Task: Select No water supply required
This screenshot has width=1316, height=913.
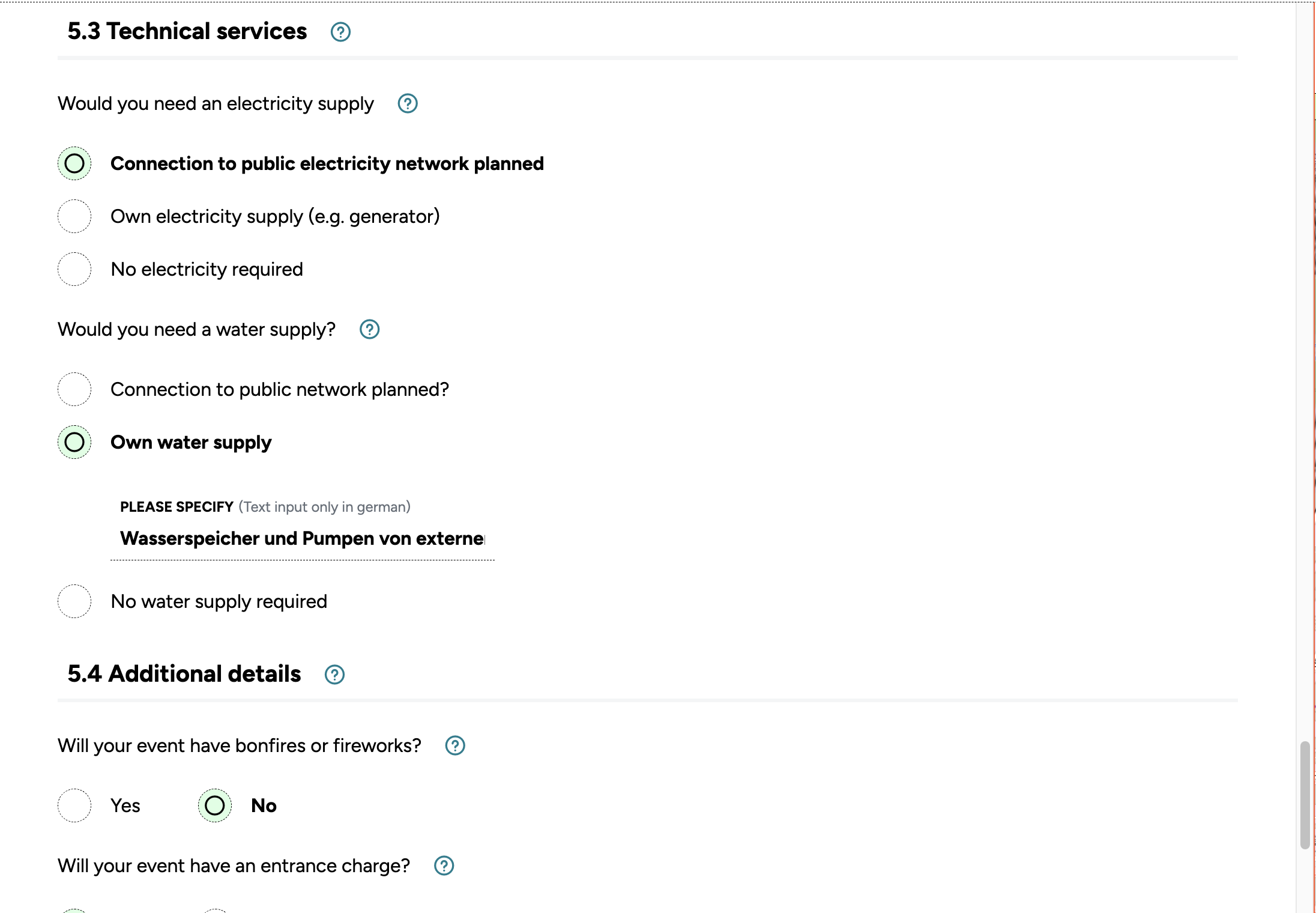Action: tap(74, 601)
